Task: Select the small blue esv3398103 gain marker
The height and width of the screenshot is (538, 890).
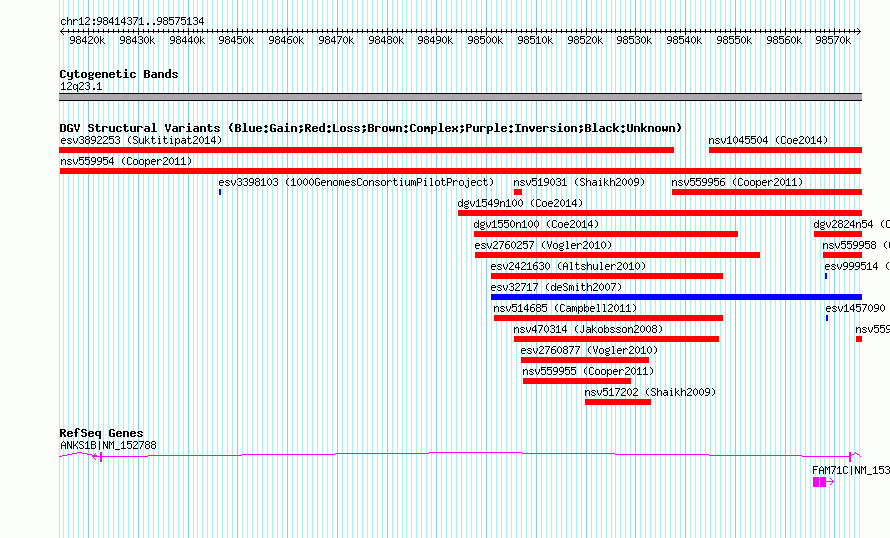Action: (x=220, y=192)
